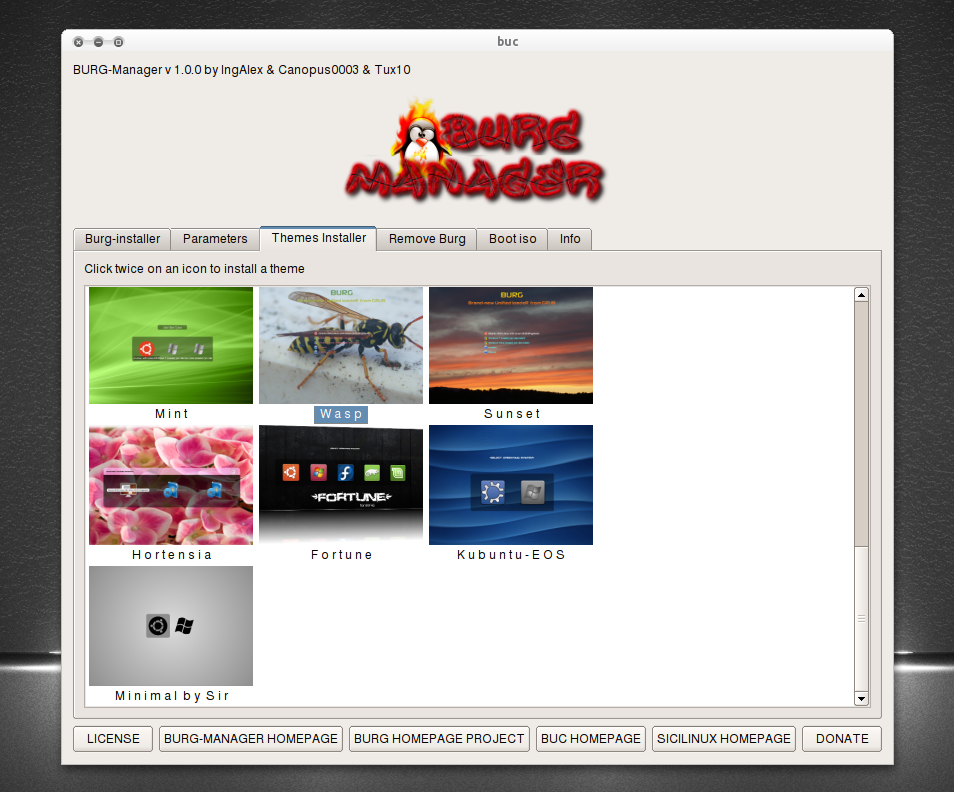Click the scrollbar up arrow

(861, 295)
